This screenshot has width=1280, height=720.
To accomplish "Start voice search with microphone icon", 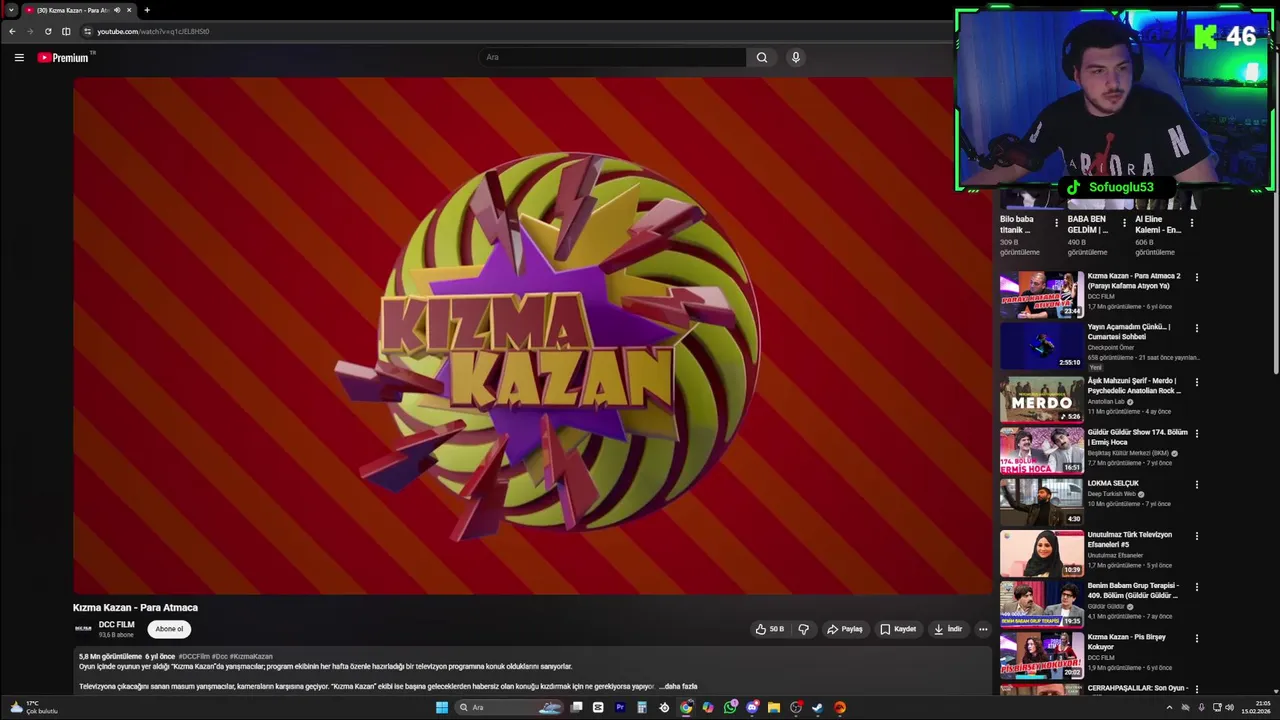I will (x=796, y=57).
